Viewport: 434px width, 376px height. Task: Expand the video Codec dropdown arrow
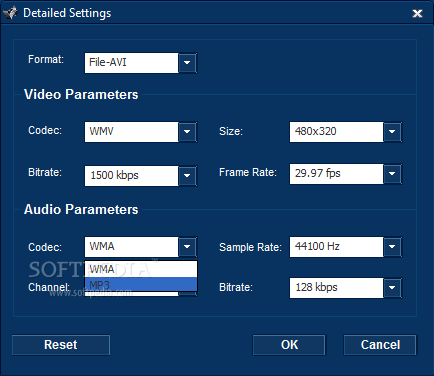coord(187,131)
